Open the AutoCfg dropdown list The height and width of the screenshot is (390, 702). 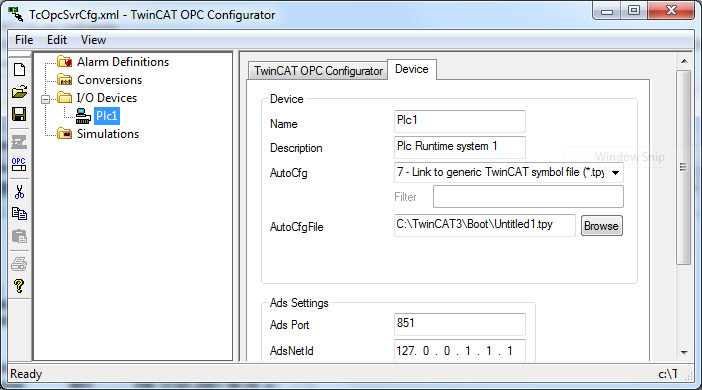coord(616,173)
